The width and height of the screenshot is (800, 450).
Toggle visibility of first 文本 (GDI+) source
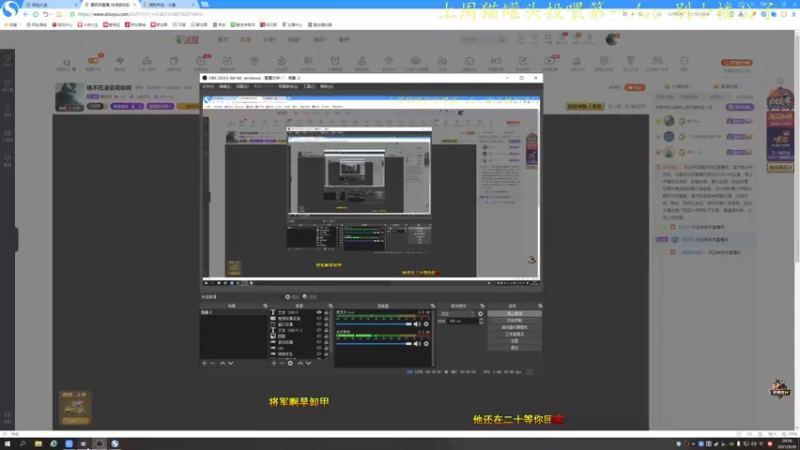[319, 312]
